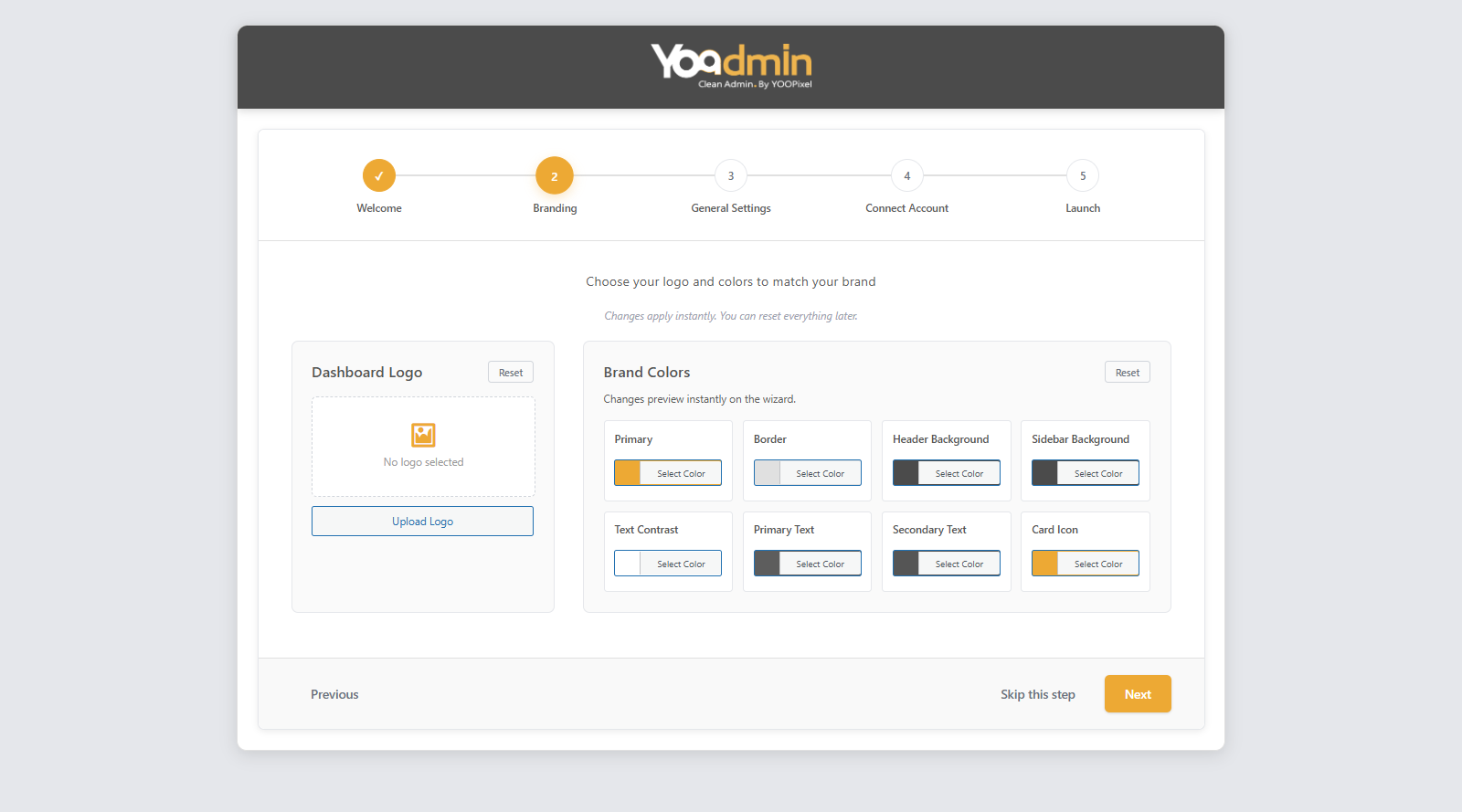Viewport: 1462px width, 812px height.
Task: Click the image placeholder icon in logo area
Action: tap(423, 435)
